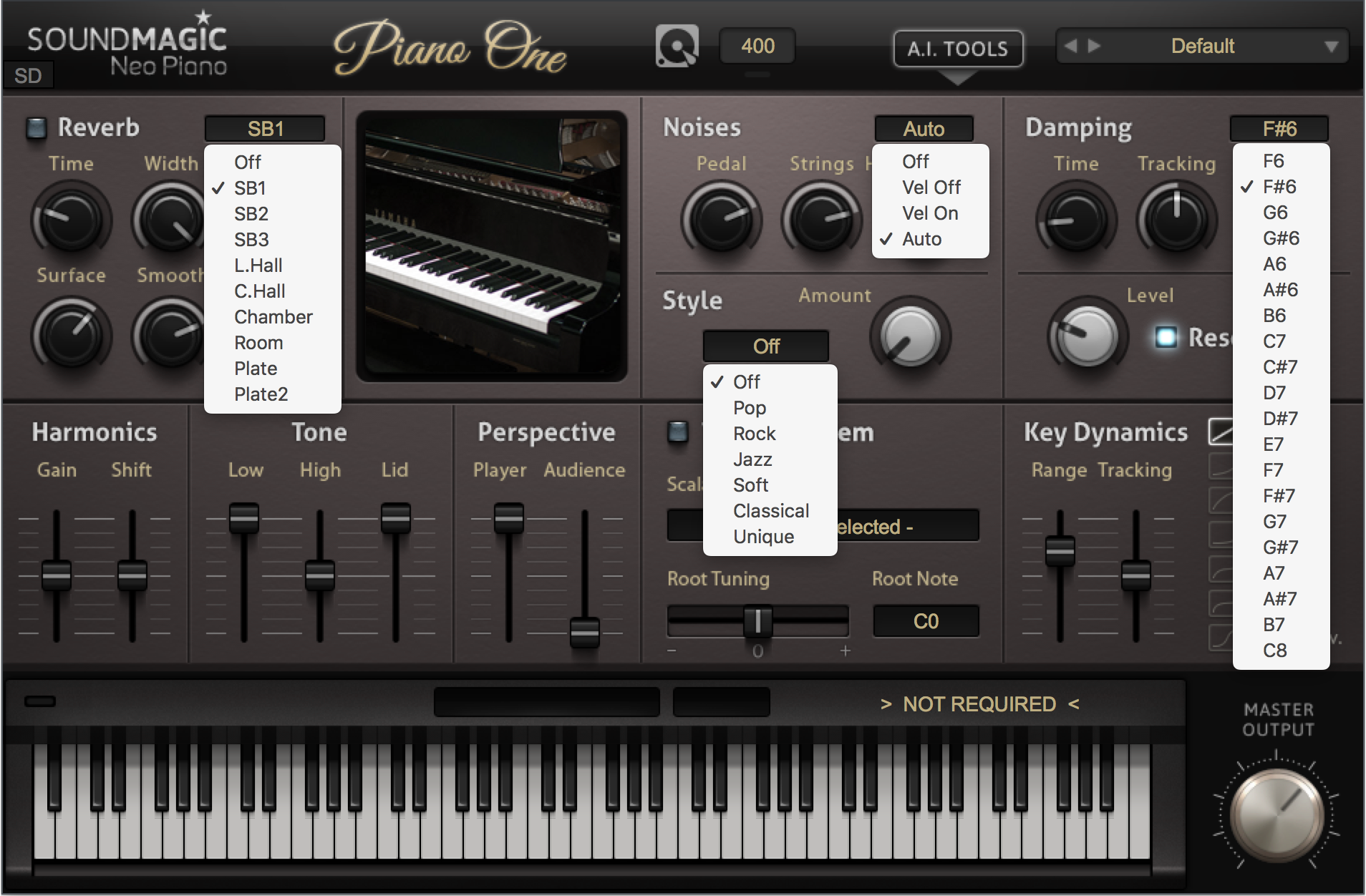The width and height of the screenshot is (1366, 896).
Task: Click the wide black display field above keyboard
Action: click(546, 701)
